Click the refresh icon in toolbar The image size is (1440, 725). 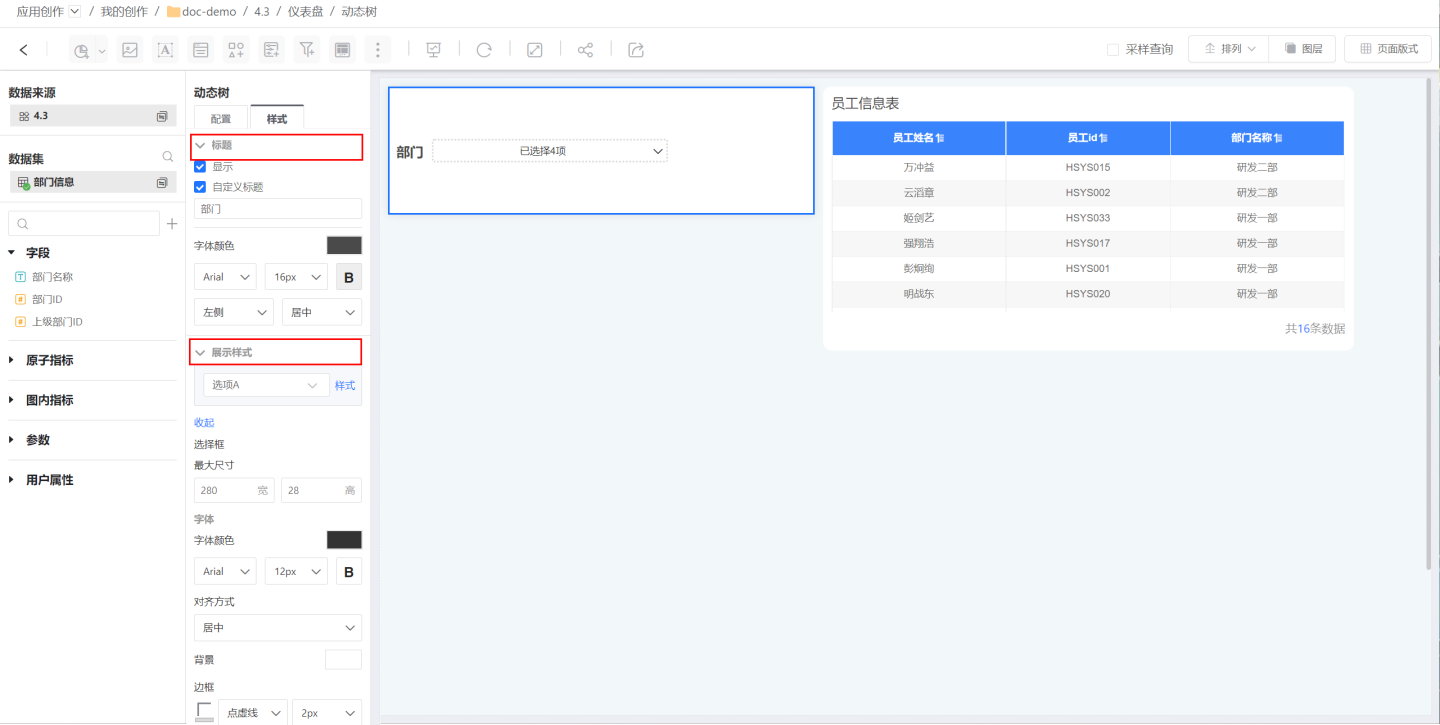click(484, 50)
